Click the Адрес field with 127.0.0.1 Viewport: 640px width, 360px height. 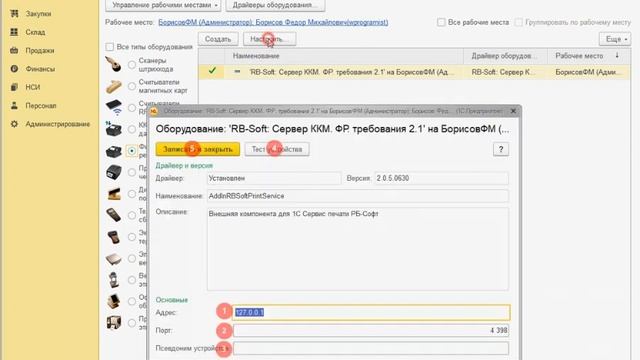(371, 312)
